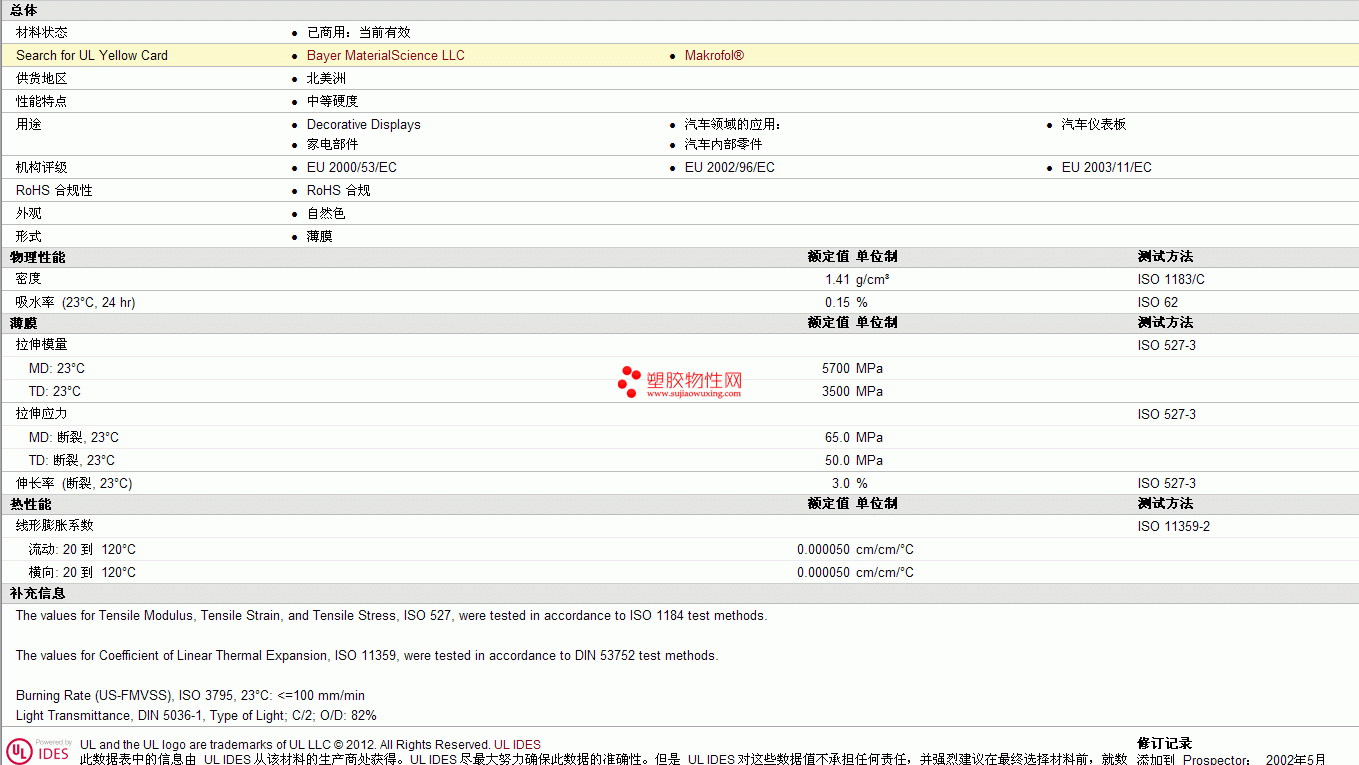Open the Bayer MaterialScience LLC link

tap(385, 55)
